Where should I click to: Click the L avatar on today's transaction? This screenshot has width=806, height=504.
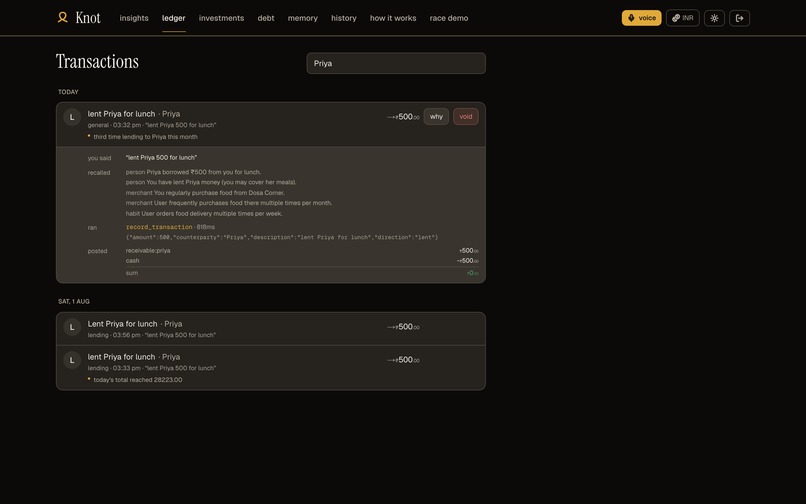(x=72, y=117)
